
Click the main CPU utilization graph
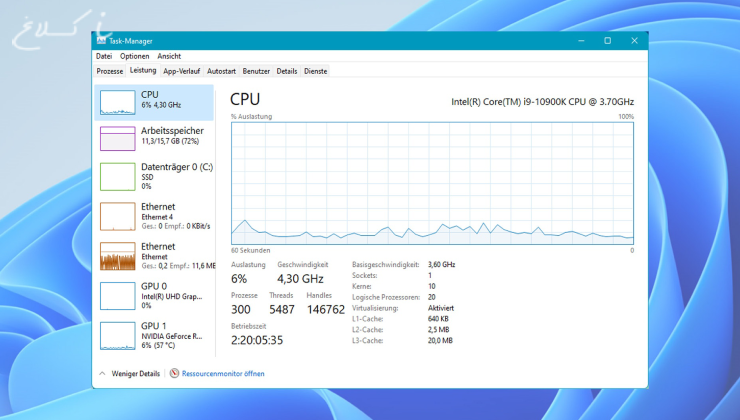pyautogui.click(x=432, y=183)
